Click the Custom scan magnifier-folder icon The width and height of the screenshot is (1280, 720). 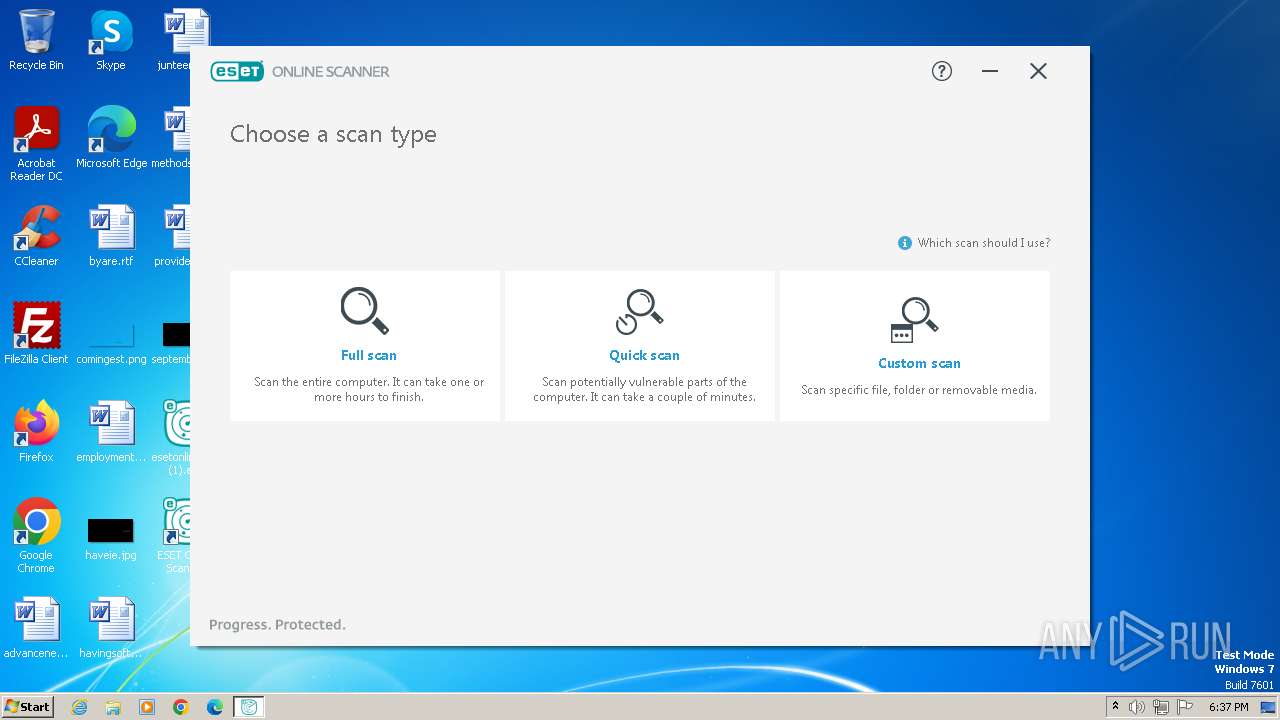pyautogui.click(x=915, y=320)
